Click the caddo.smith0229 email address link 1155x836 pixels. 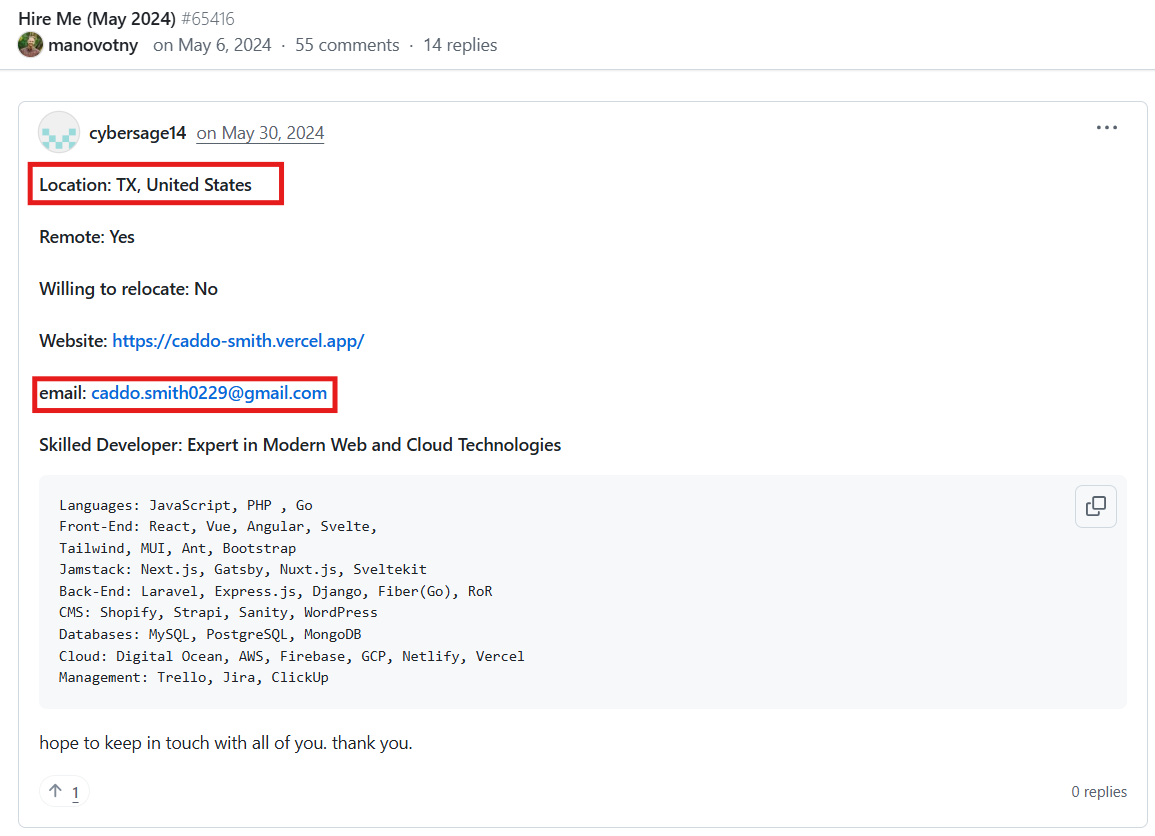pos(209,393)
